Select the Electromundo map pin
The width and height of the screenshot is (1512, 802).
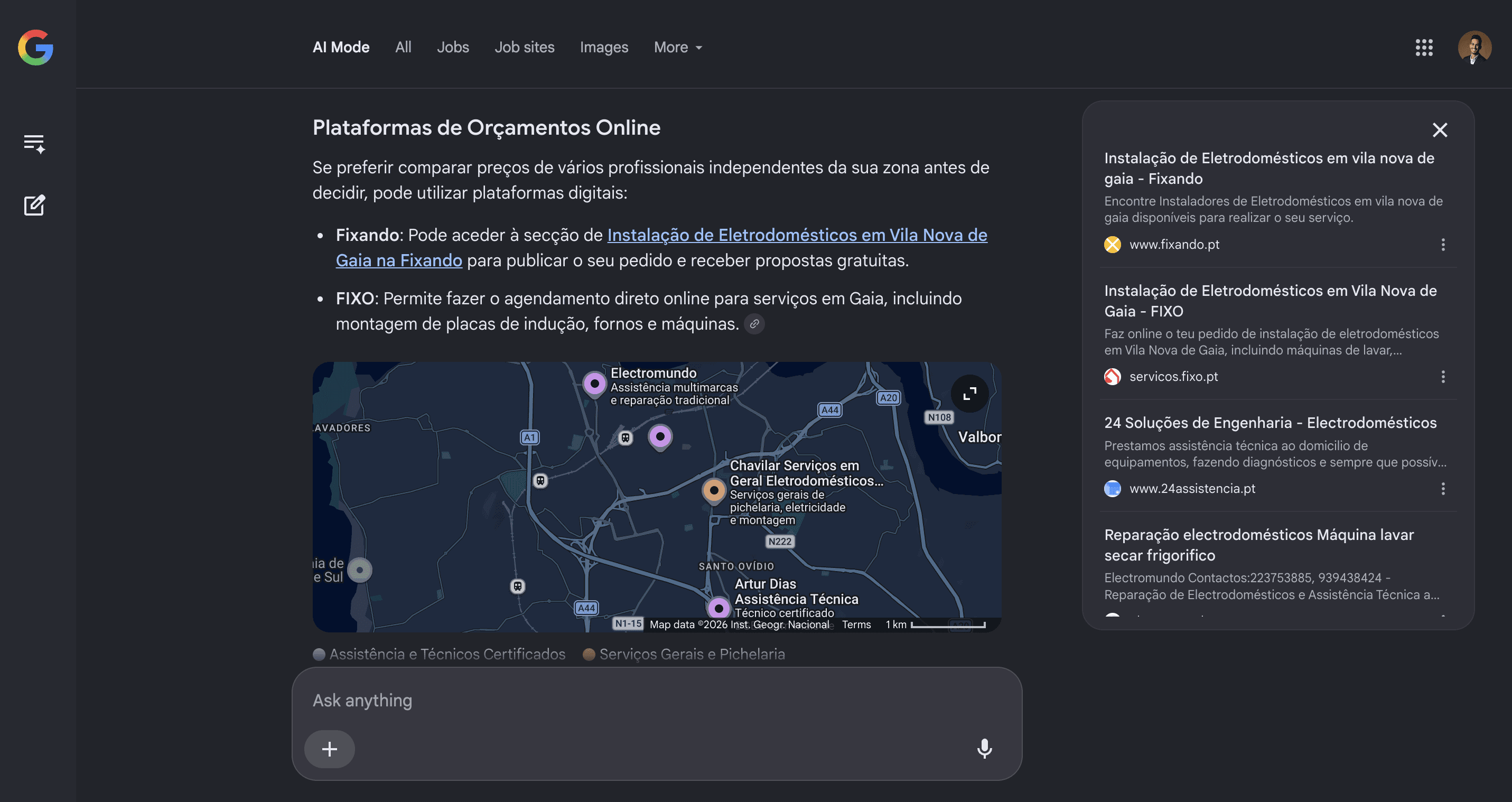point(594,385)
